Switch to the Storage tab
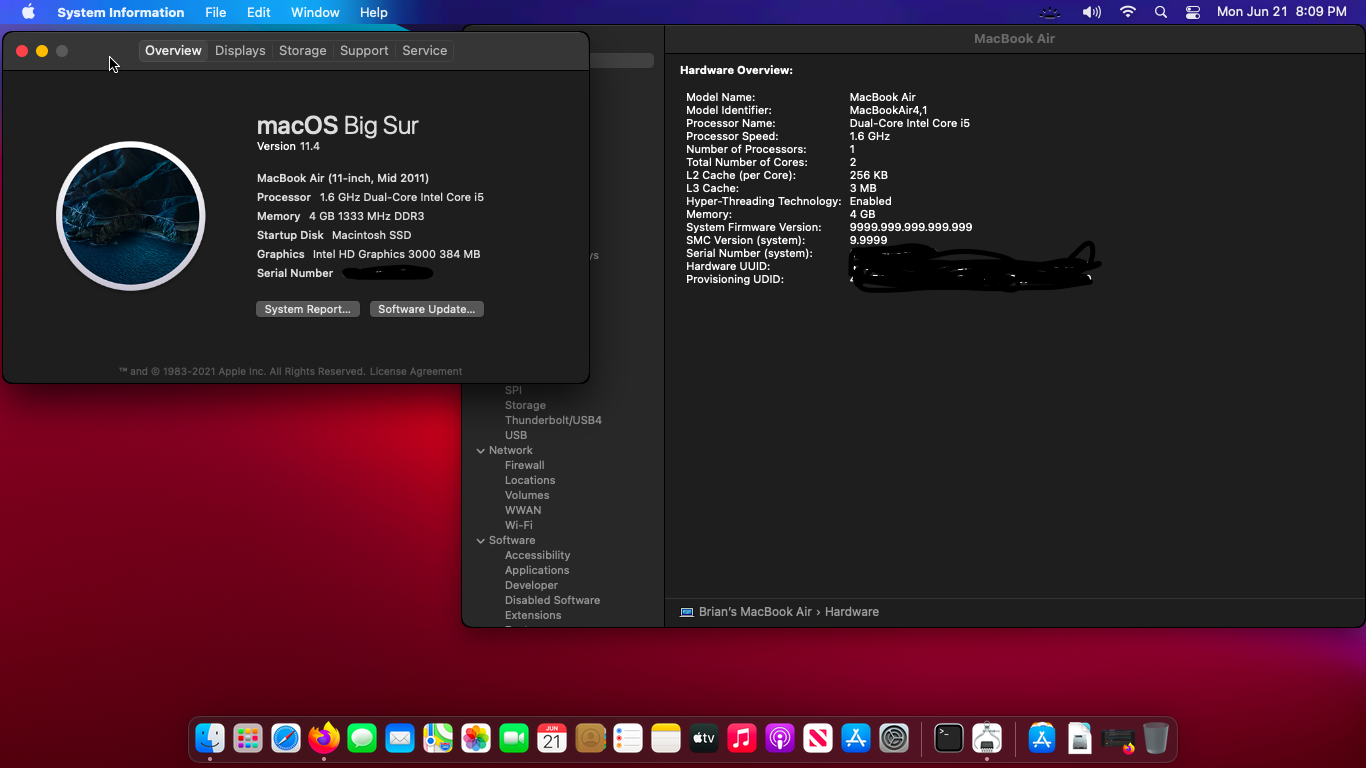The height and width of the screenshot is (768, 1366). (x=303, y=50)
